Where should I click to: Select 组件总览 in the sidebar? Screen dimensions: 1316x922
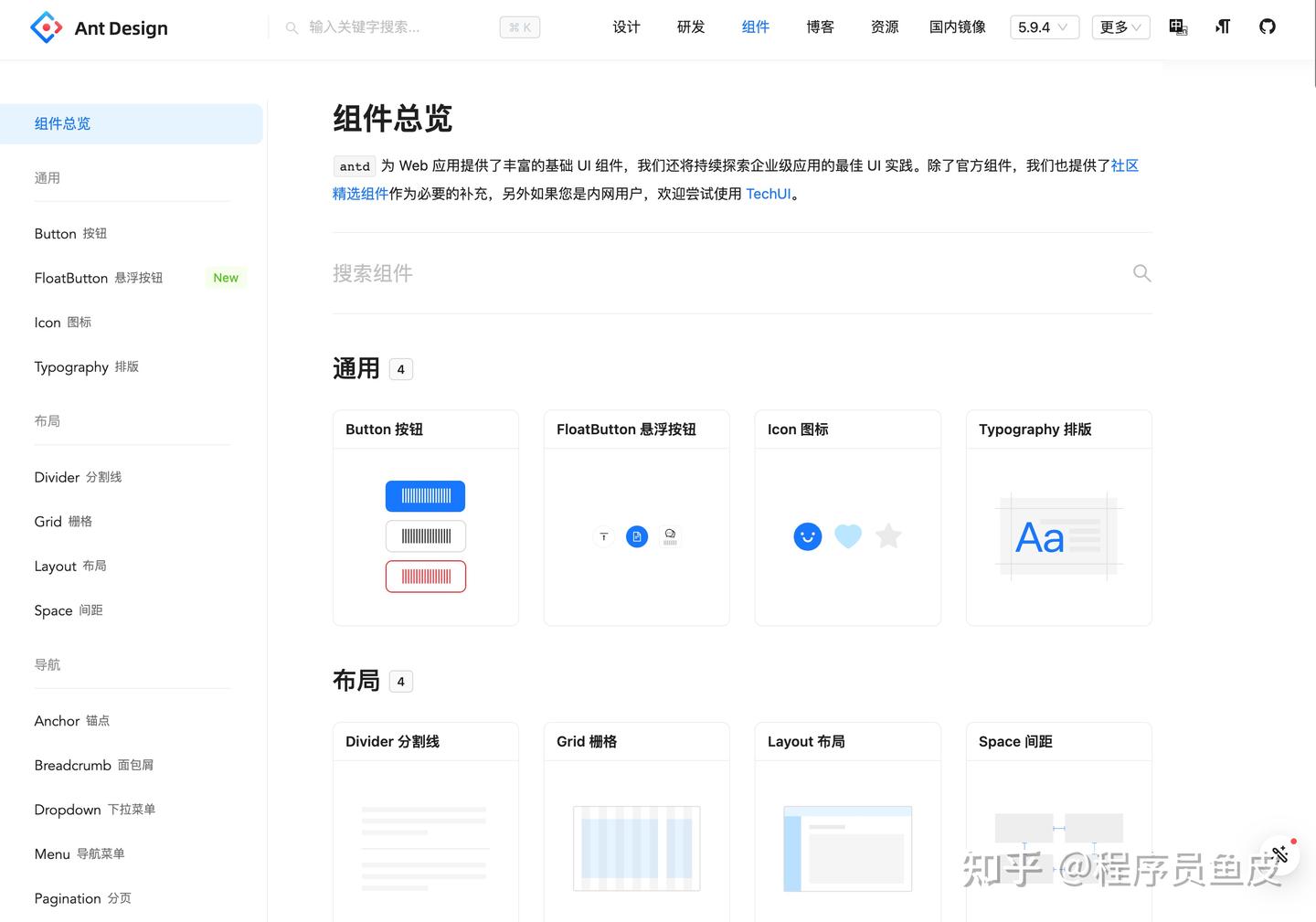pyautogui.click(x=132, y=124)
